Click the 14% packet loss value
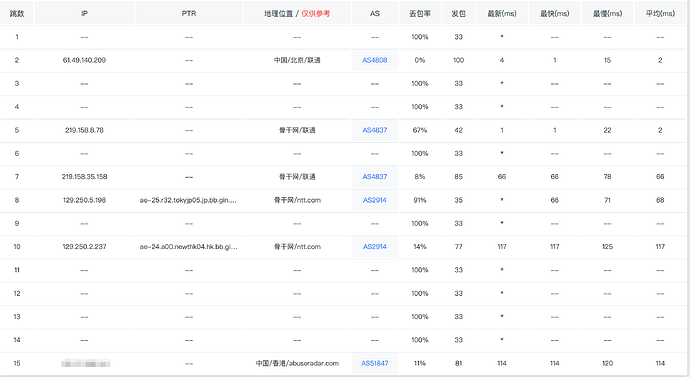 click(420, 247)
